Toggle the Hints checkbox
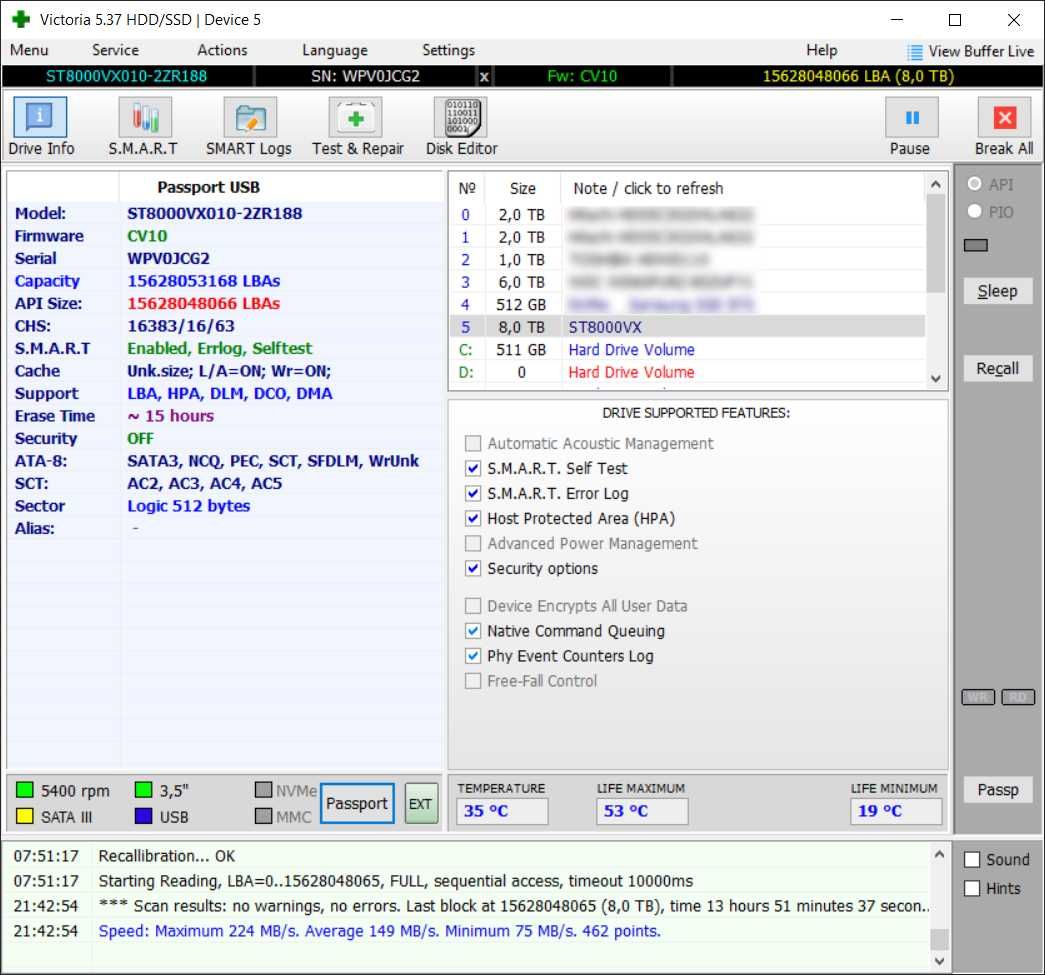This screenshot has height=975, width=1045. coord(972,888)
